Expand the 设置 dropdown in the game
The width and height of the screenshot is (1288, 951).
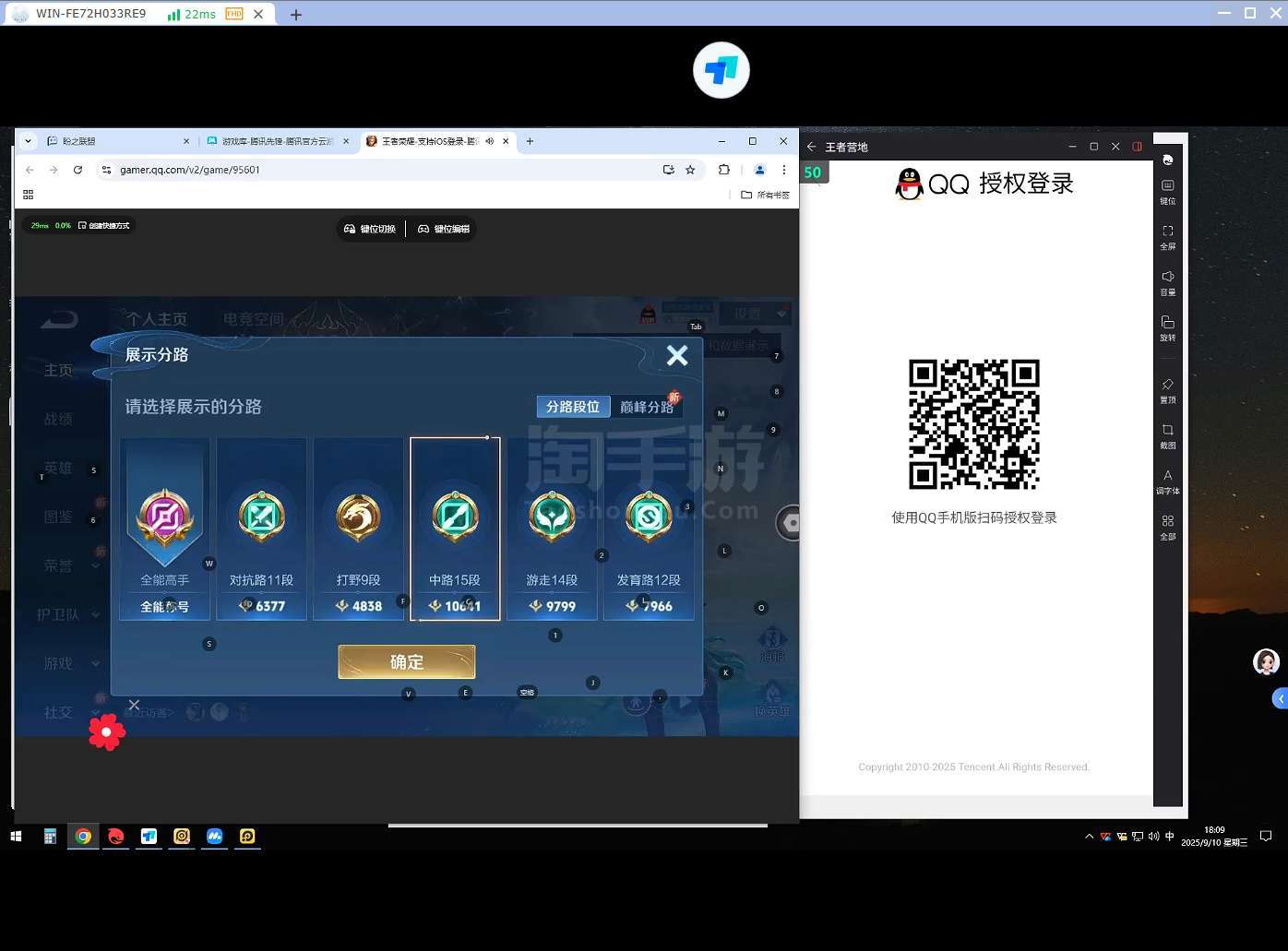click(x=755, y=314)
